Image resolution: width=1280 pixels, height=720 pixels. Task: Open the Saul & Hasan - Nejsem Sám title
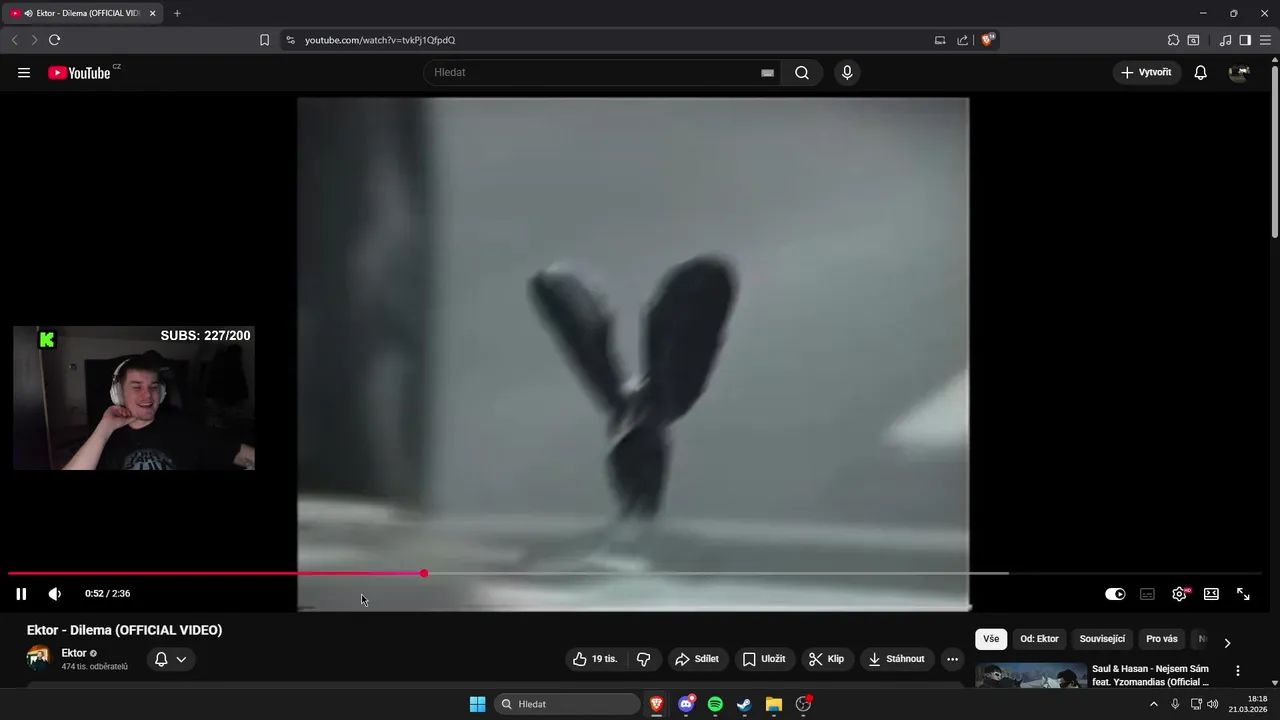click(x=1150, y=675)
